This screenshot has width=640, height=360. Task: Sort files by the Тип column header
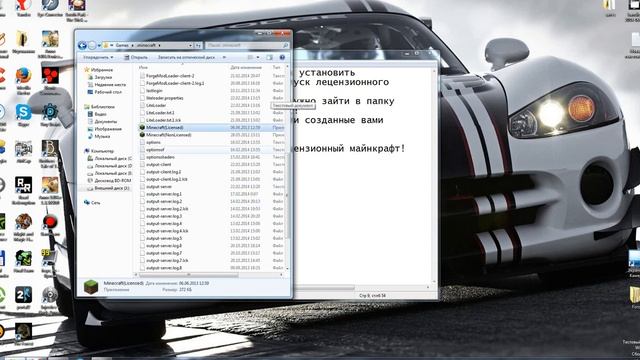(x=276, y=67)
